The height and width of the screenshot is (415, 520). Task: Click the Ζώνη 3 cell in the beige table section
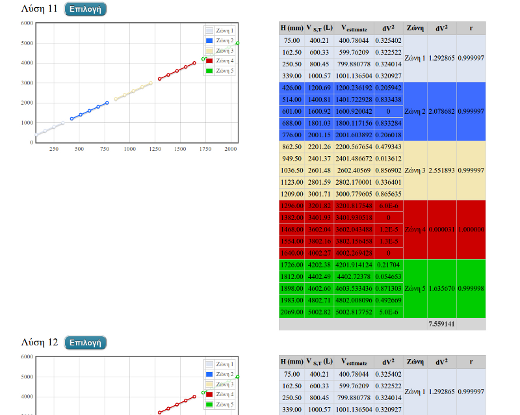415,170
